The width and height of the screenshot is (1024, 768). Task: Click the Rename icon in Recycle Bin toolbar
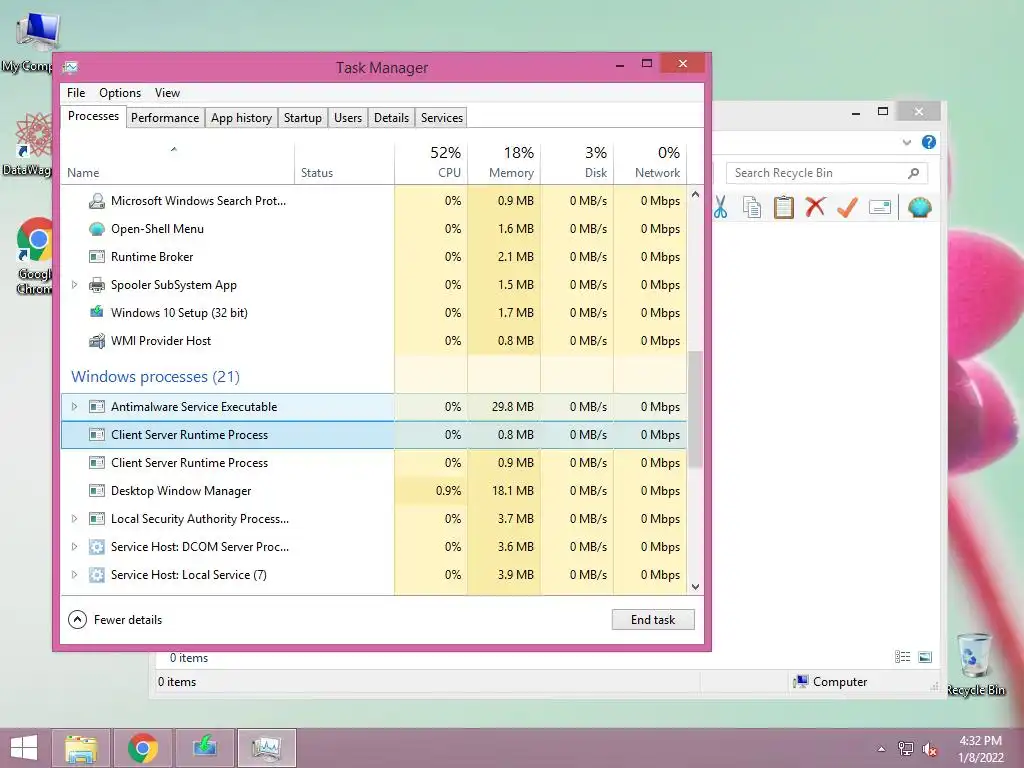880,208
